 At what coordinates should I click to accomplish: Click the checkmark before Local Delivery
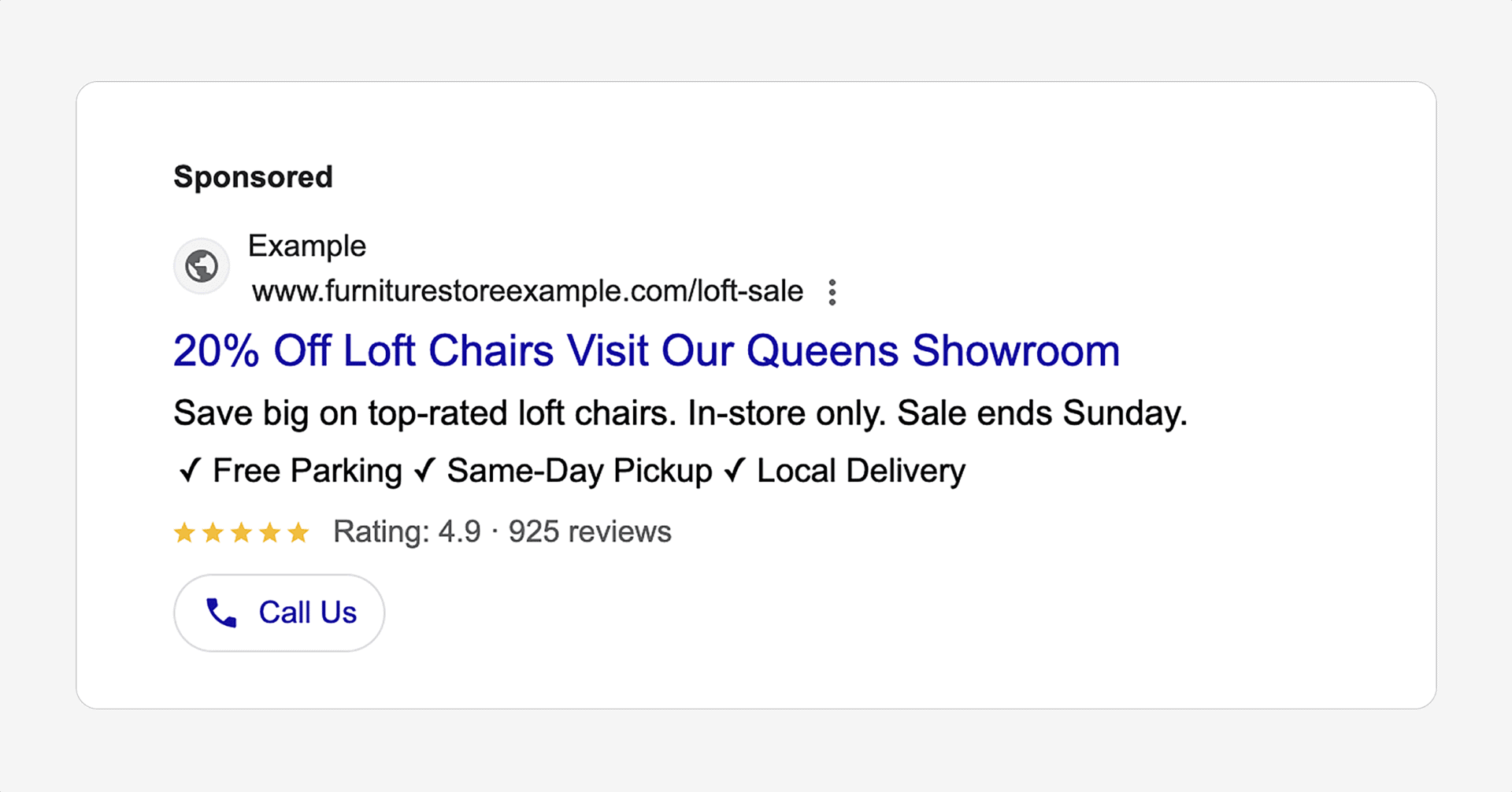tap(734, 471)
